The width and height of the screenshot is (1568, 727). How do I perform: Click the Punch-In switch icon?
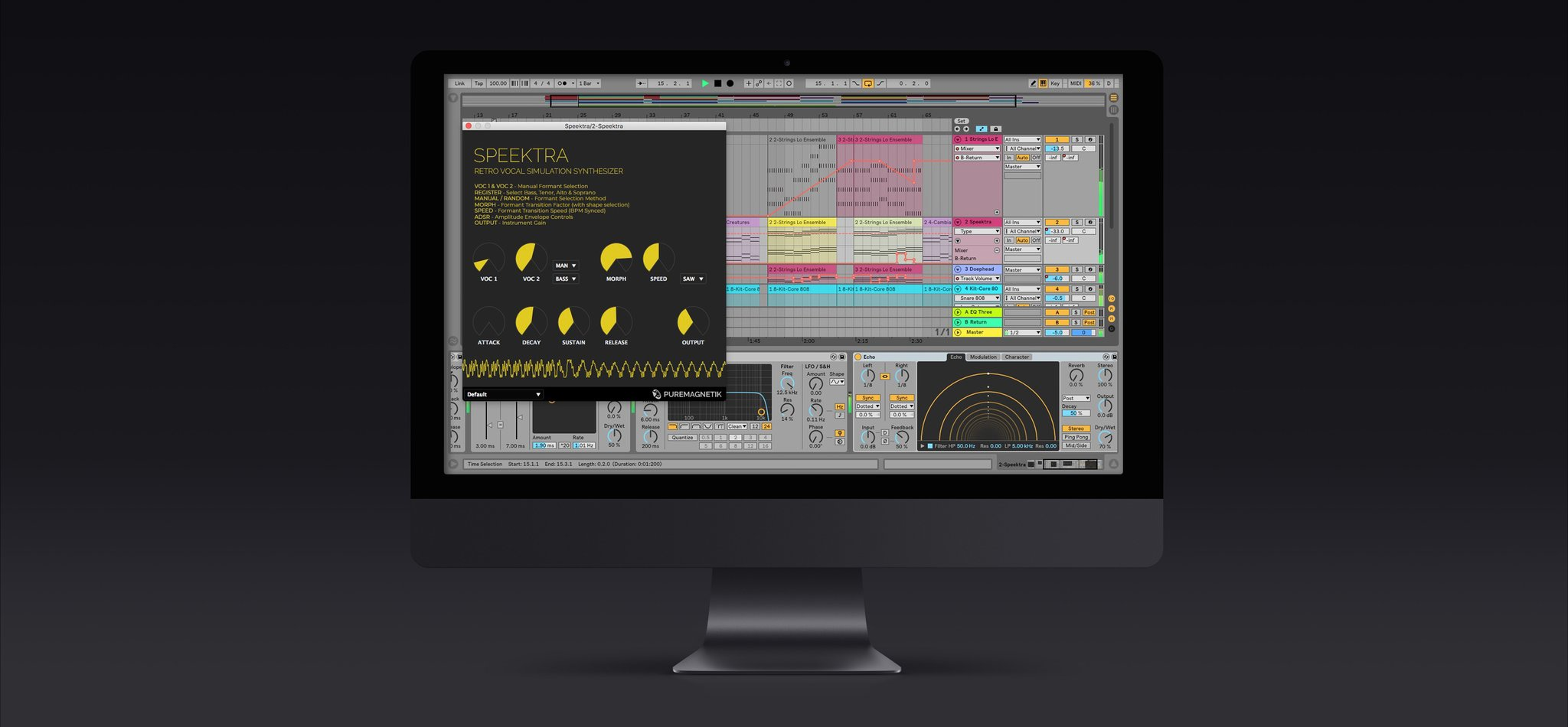click(855, 83)
